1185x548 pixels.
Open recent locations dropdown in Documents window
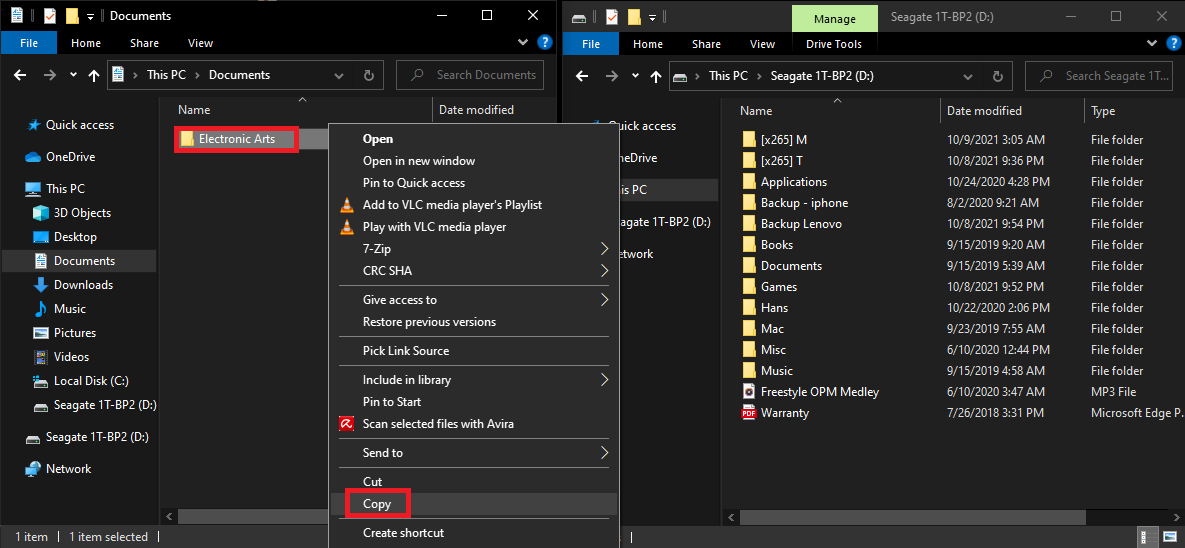point(73,75)
